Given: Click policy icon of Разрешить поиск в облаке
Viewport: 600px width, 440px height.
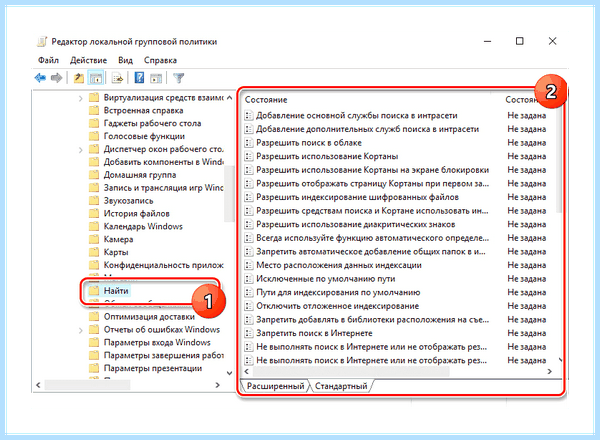Looking at the screenshot, I should [249, 143].
